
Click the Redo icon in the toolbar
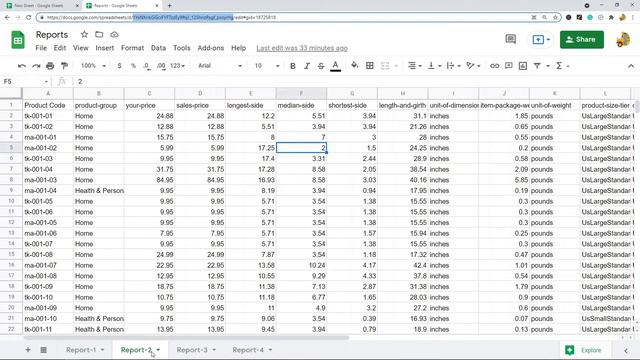36,66
